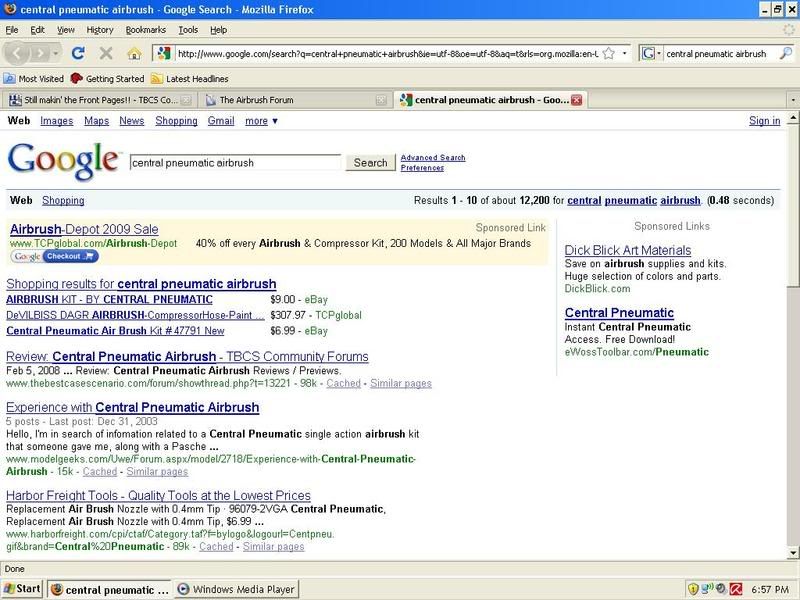Open Google Preferences link
Viewport: 800px width, 600px height.
click(422, 168)
